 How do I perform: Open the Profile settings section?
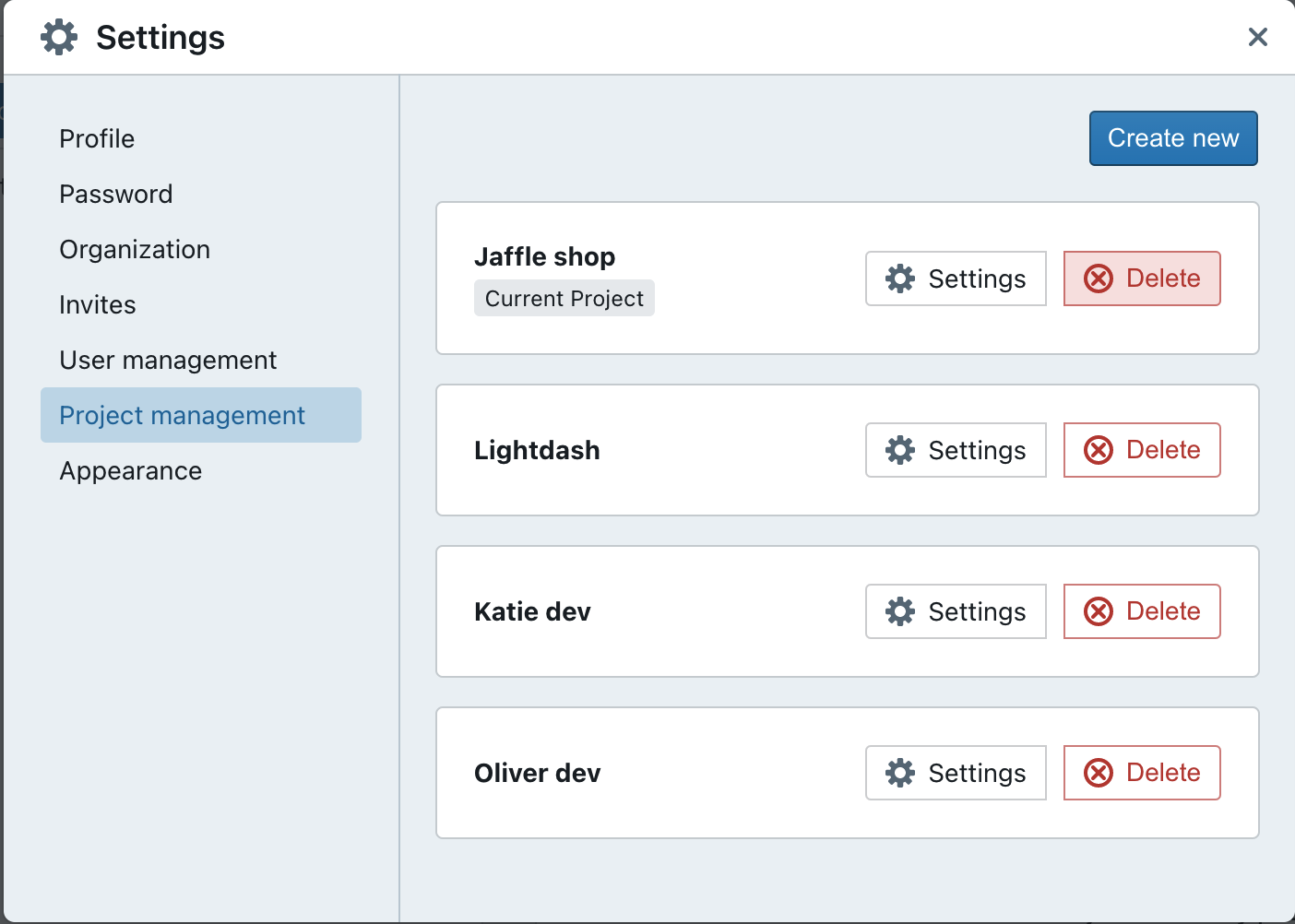tap(97, 138)
